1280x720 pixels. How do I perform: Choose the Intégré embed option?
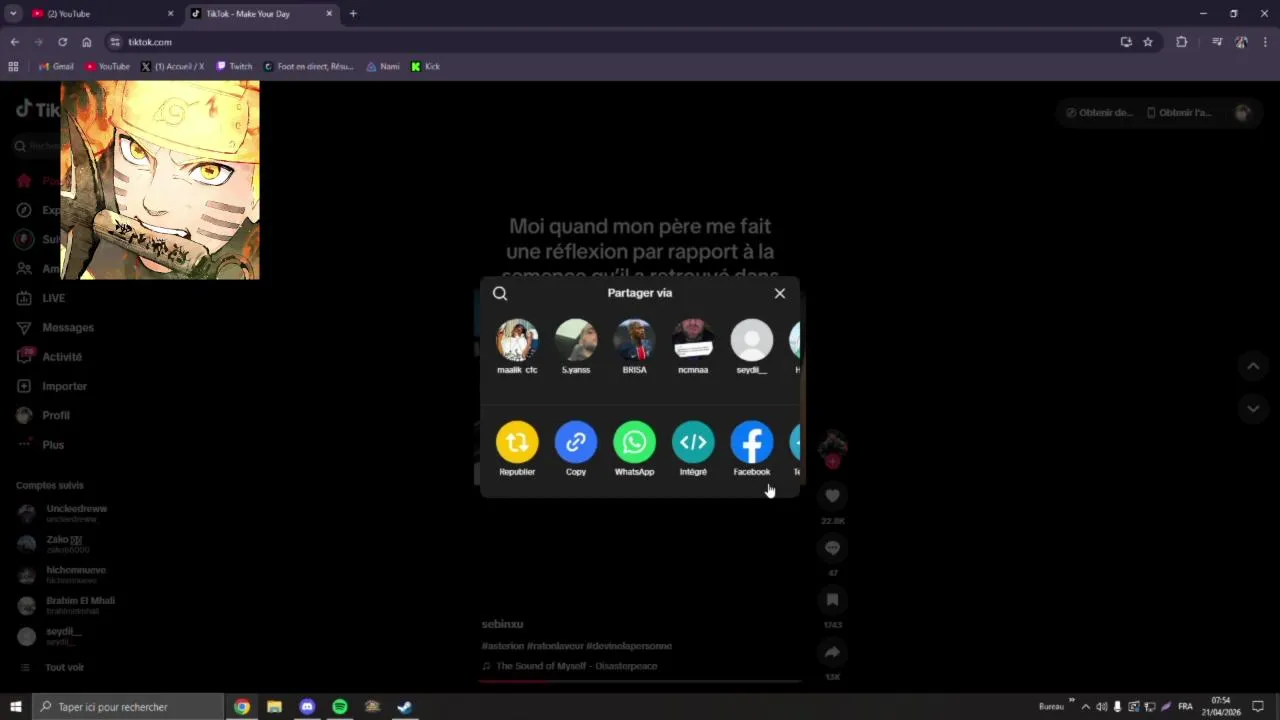[693, 442]
